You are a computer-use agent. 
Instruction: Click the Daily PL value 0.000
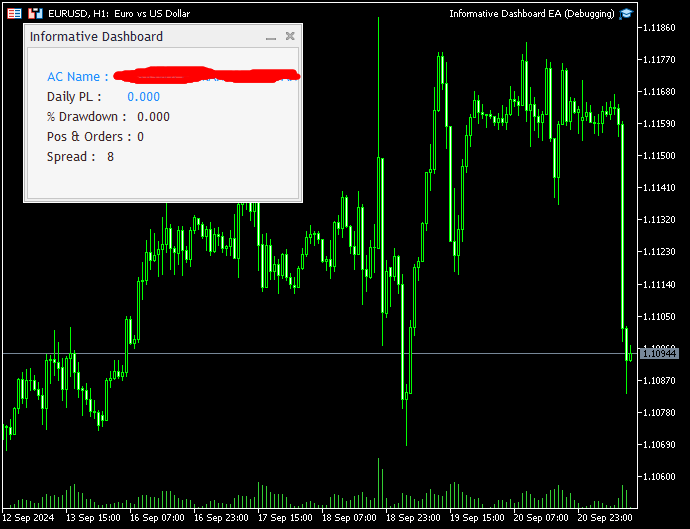(143, 97)
